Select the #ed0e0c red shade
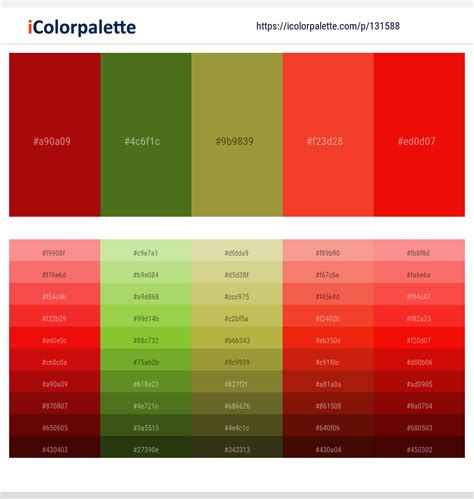This screenshot has width=474, height=499. tap(55, 338)
